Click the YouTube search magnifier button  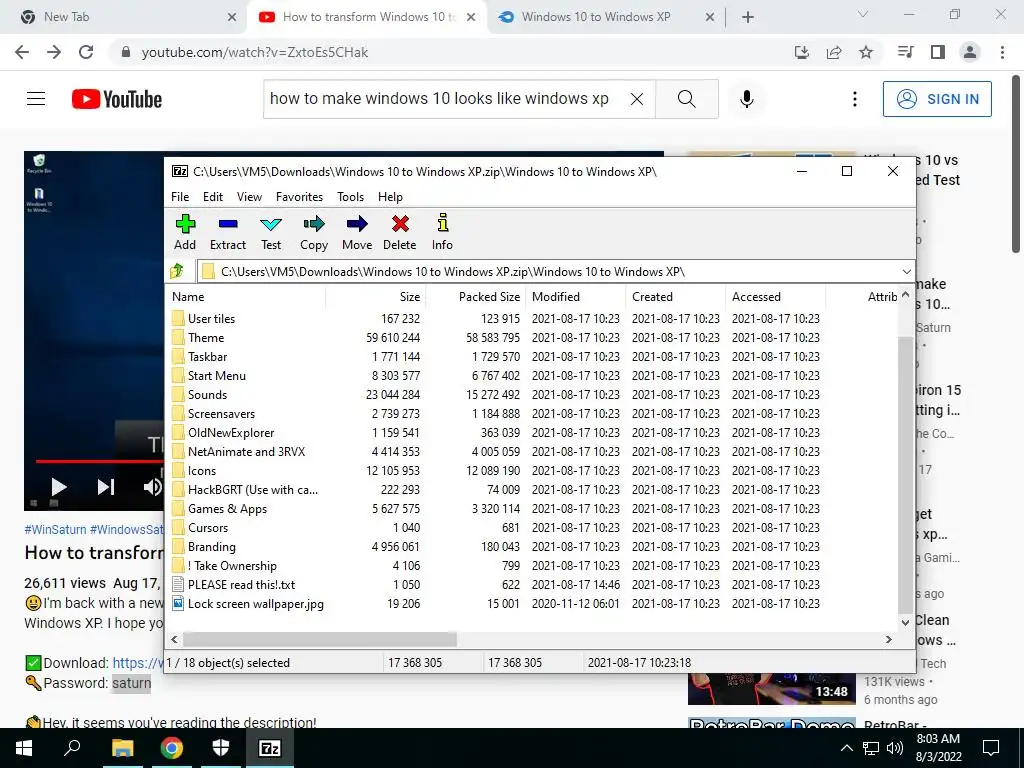(686, 99)
